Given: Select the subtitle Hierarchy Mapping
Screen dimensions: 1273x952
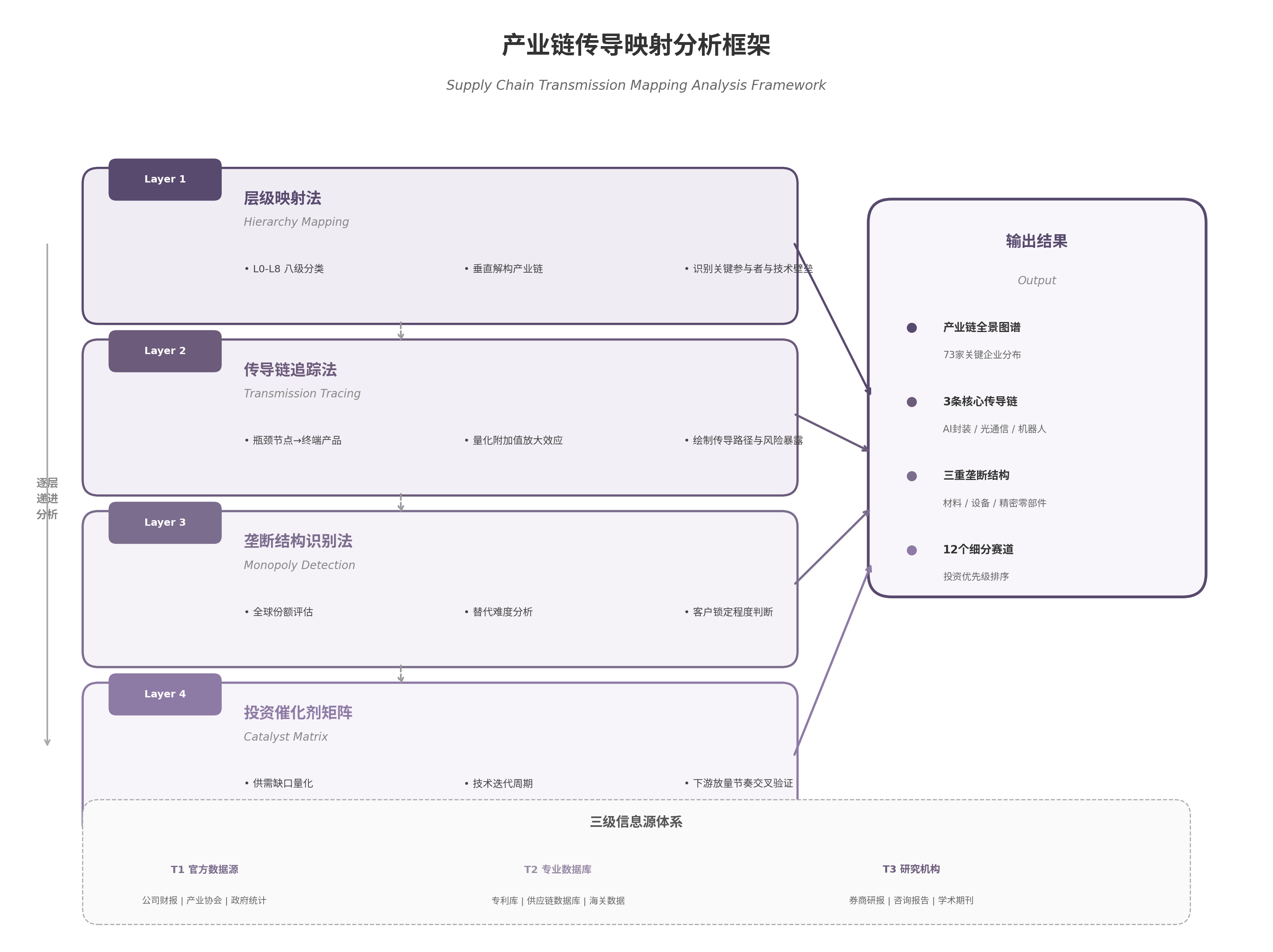Looking at the screenshot, I should pos(296,222).
